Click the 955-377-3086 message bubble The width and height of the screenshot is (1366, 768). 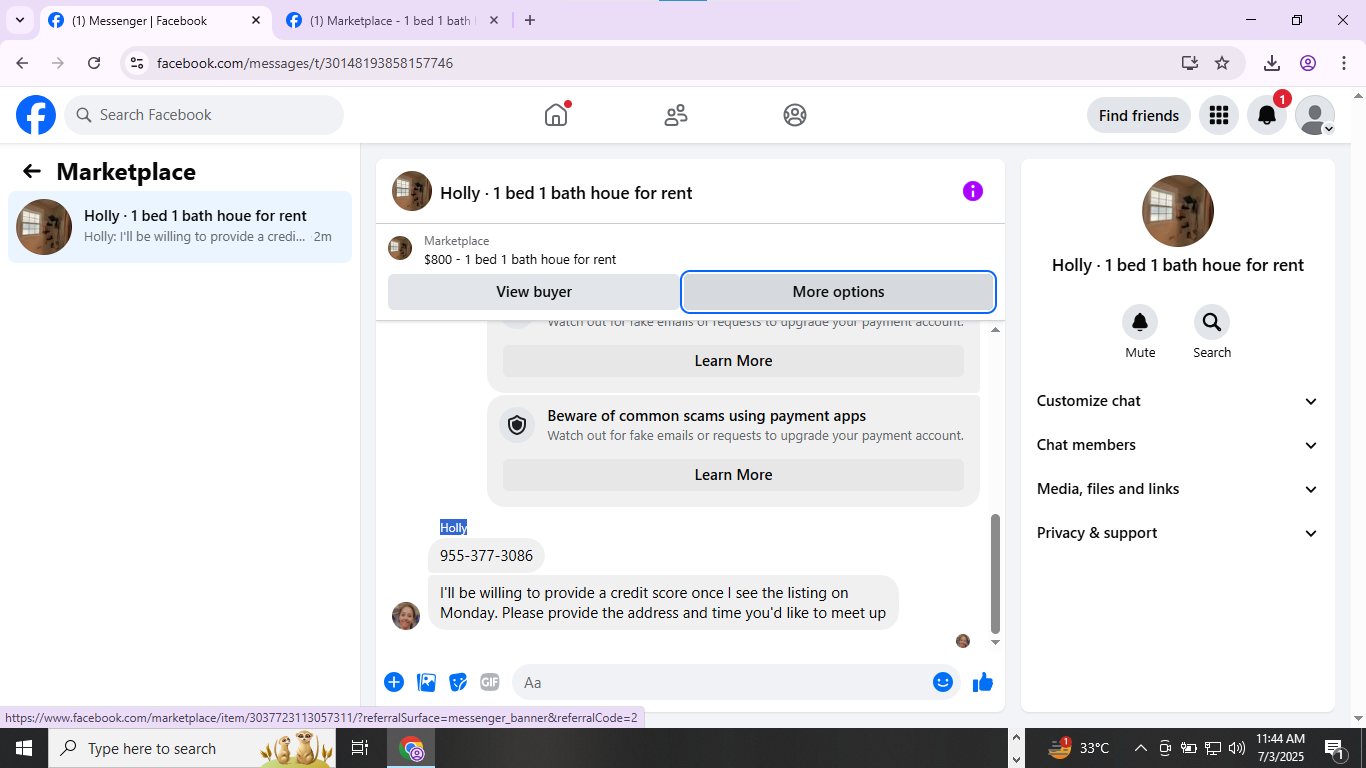click(x=486, y=556)
